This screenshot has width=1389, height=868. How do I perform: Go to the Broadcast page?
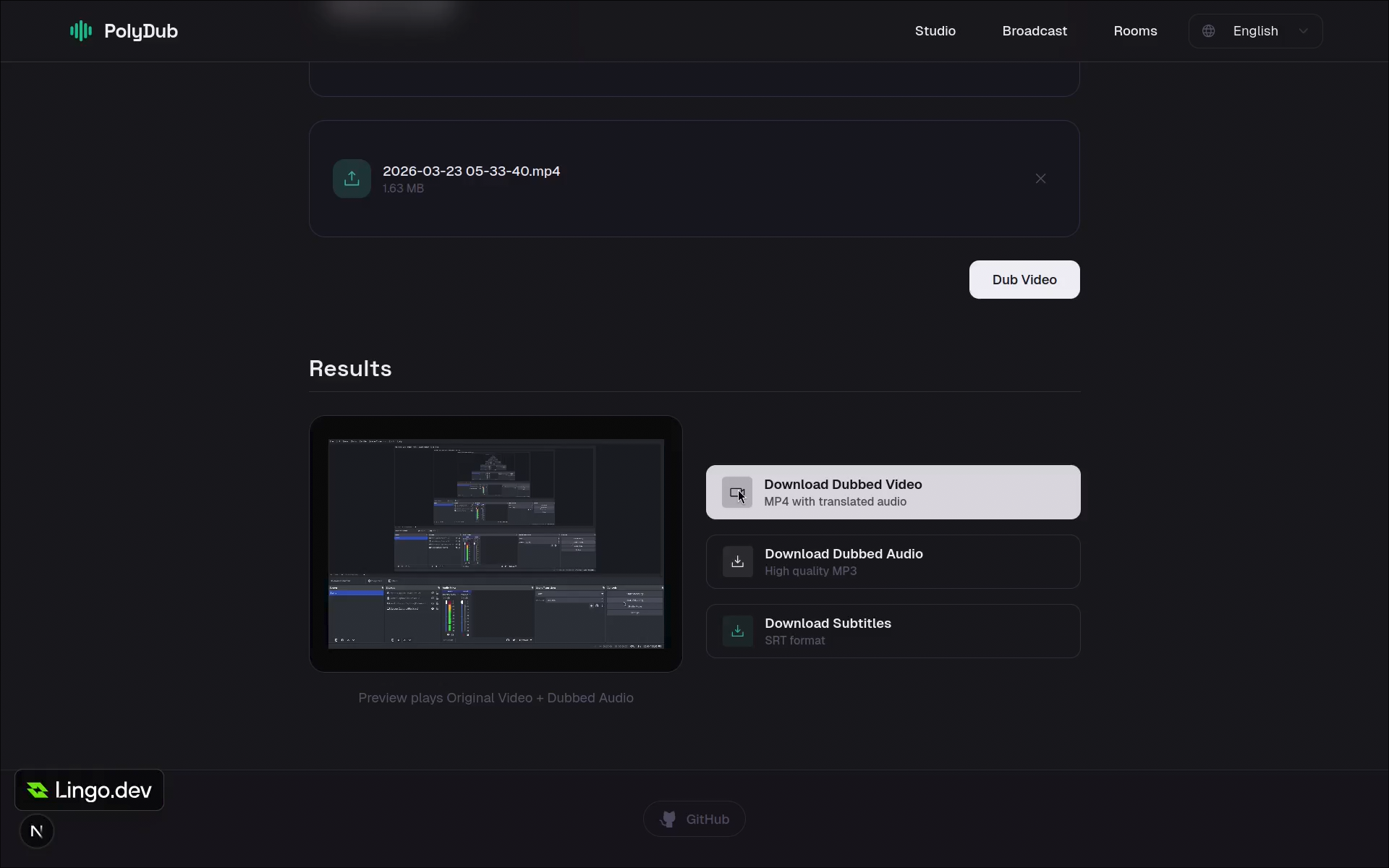[1034, 31]
